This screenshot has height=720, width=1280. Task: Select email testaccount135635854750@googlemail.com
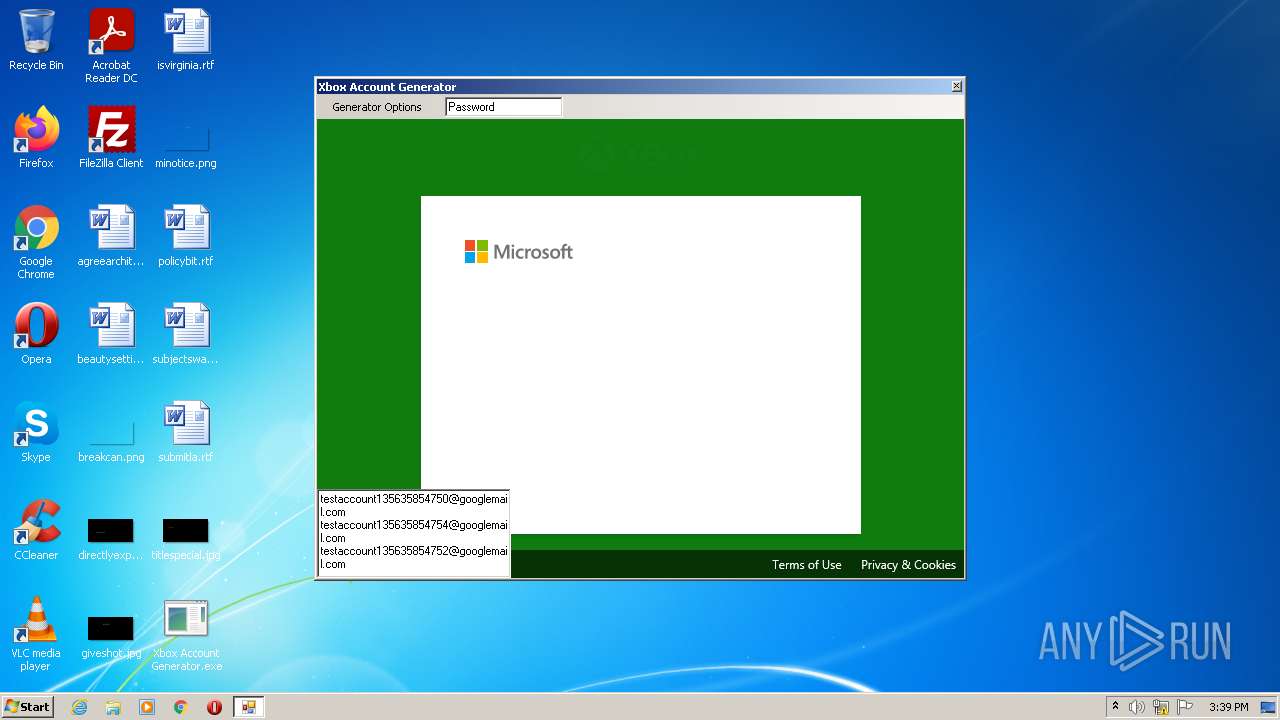[x=414, y=505]
